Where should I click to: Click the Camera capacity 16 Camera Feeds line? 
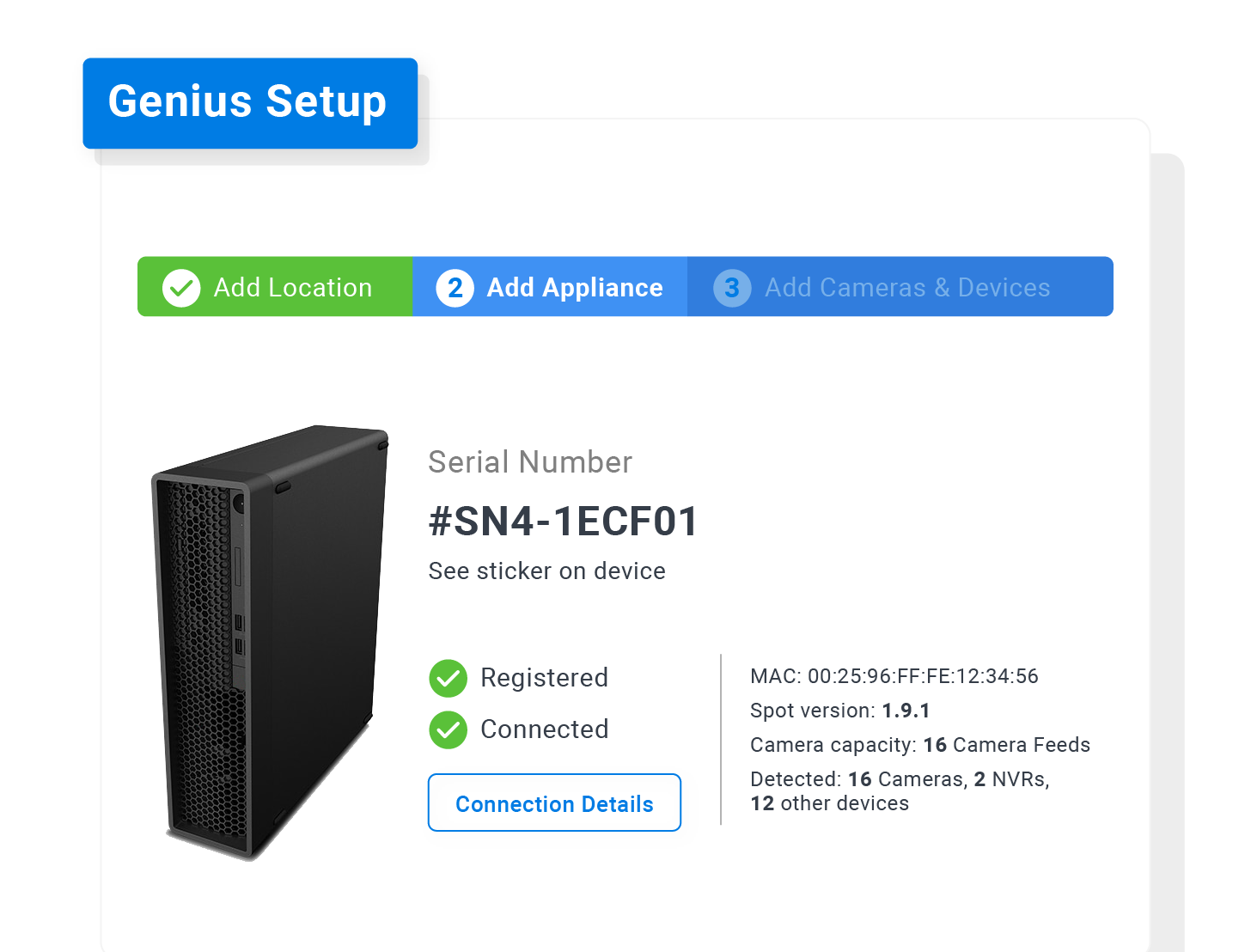coord(919,745)
